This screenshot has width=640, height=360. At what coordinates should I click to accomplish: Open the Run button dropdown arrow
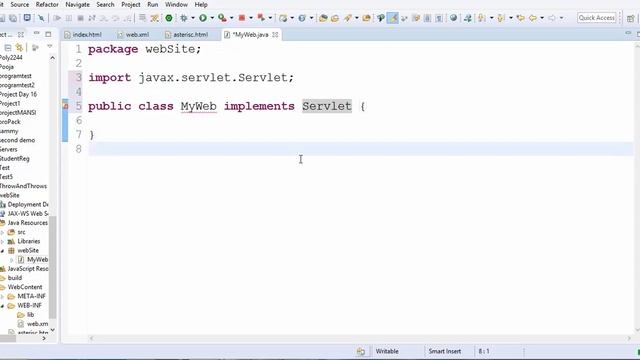212,18
